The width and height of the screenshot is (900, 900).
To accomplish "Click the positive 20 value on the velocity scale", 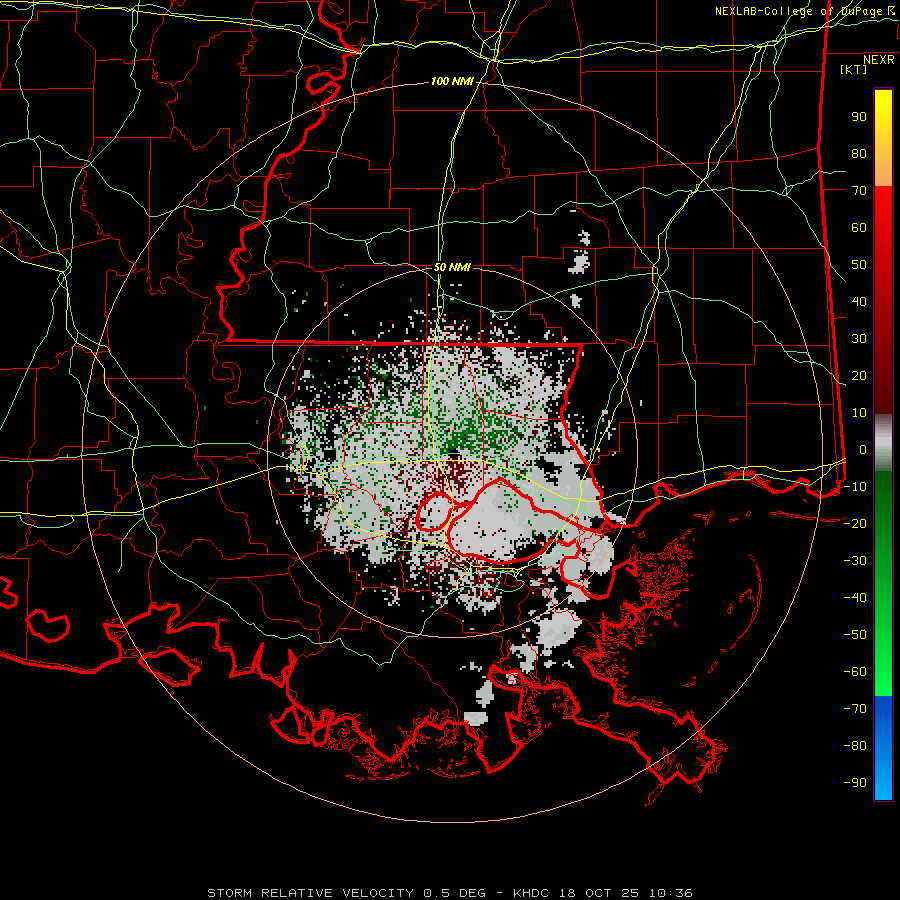I will (859, 375).
